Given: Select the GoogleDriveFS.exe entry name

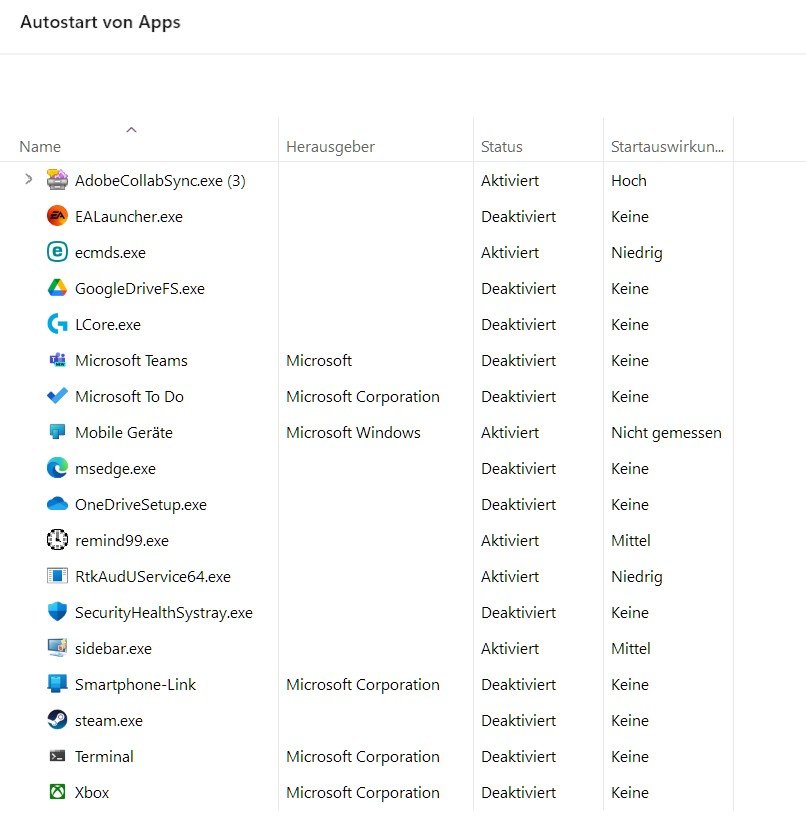Looking at the screenshot, I should (x=140, y=289).
